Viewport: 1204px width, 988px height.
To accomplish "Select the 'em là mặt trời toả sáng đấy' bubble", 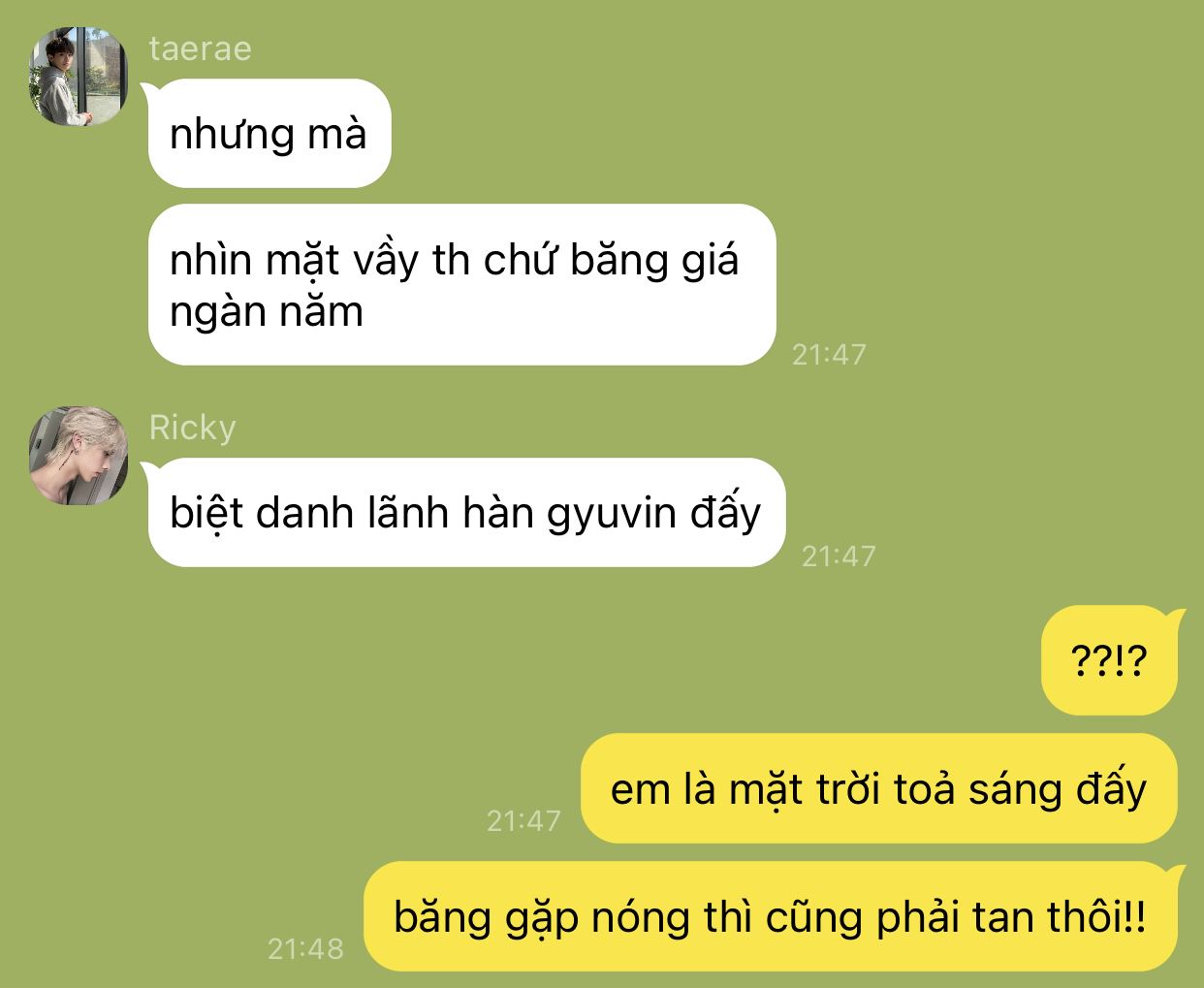I will coord(878,789).
